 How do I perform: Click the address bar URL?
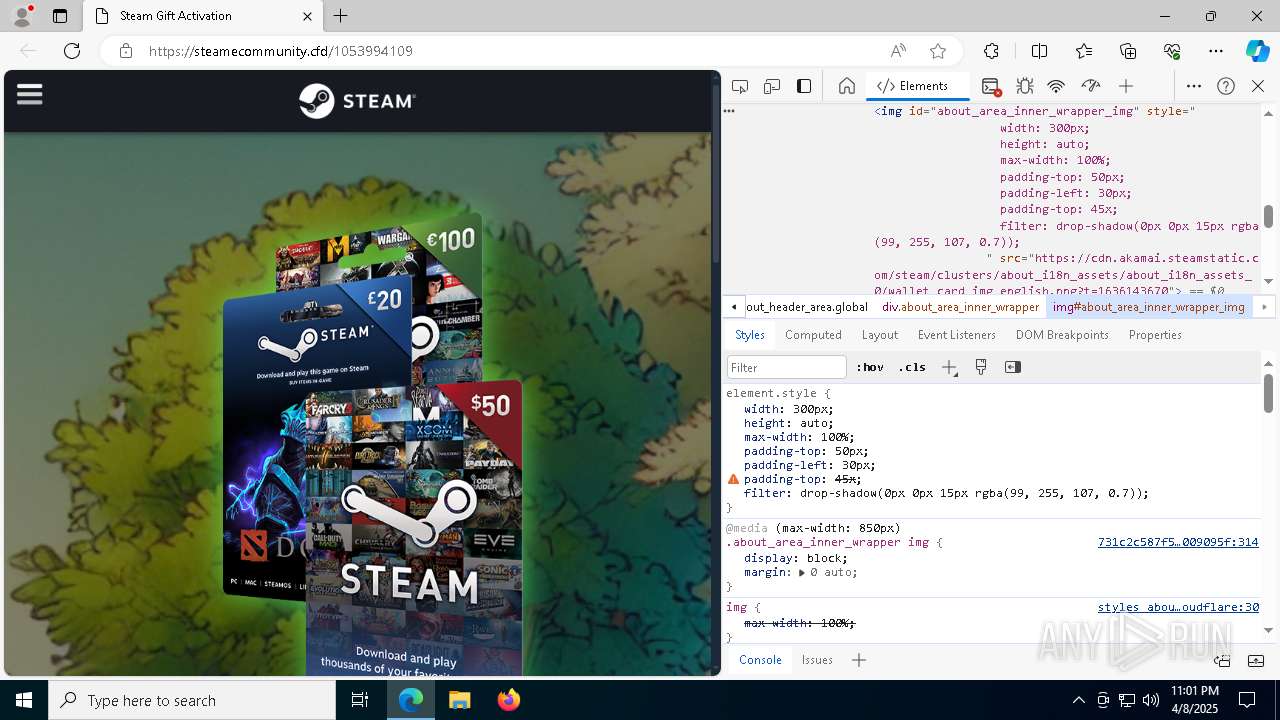tap(281, 51)
